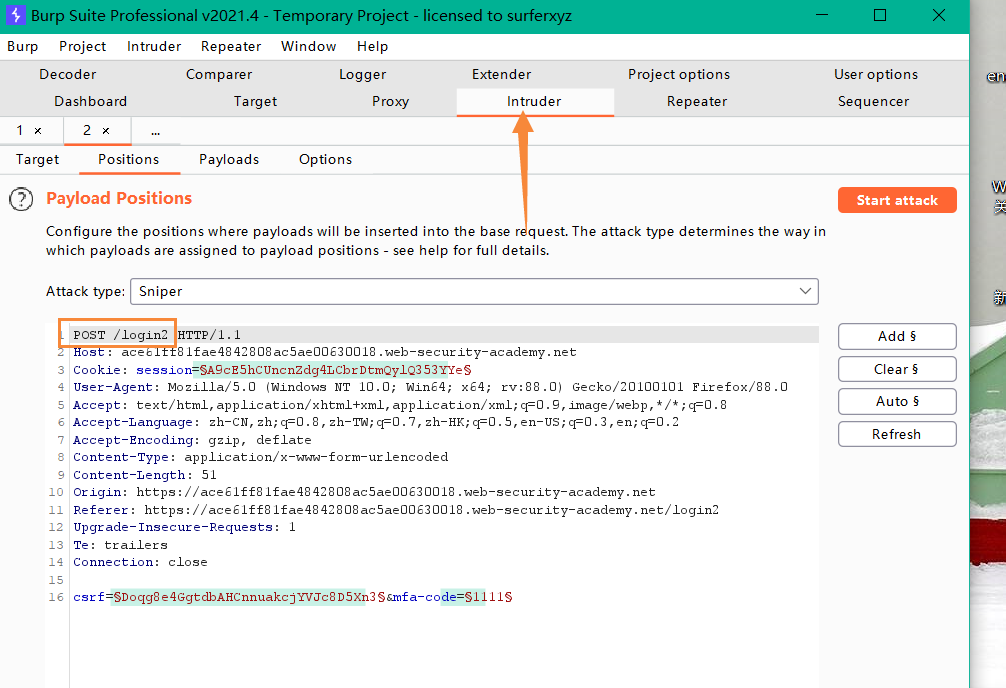Open the Project menu
The width and height of the screenshot is (1006, 688).
(82, 46)
